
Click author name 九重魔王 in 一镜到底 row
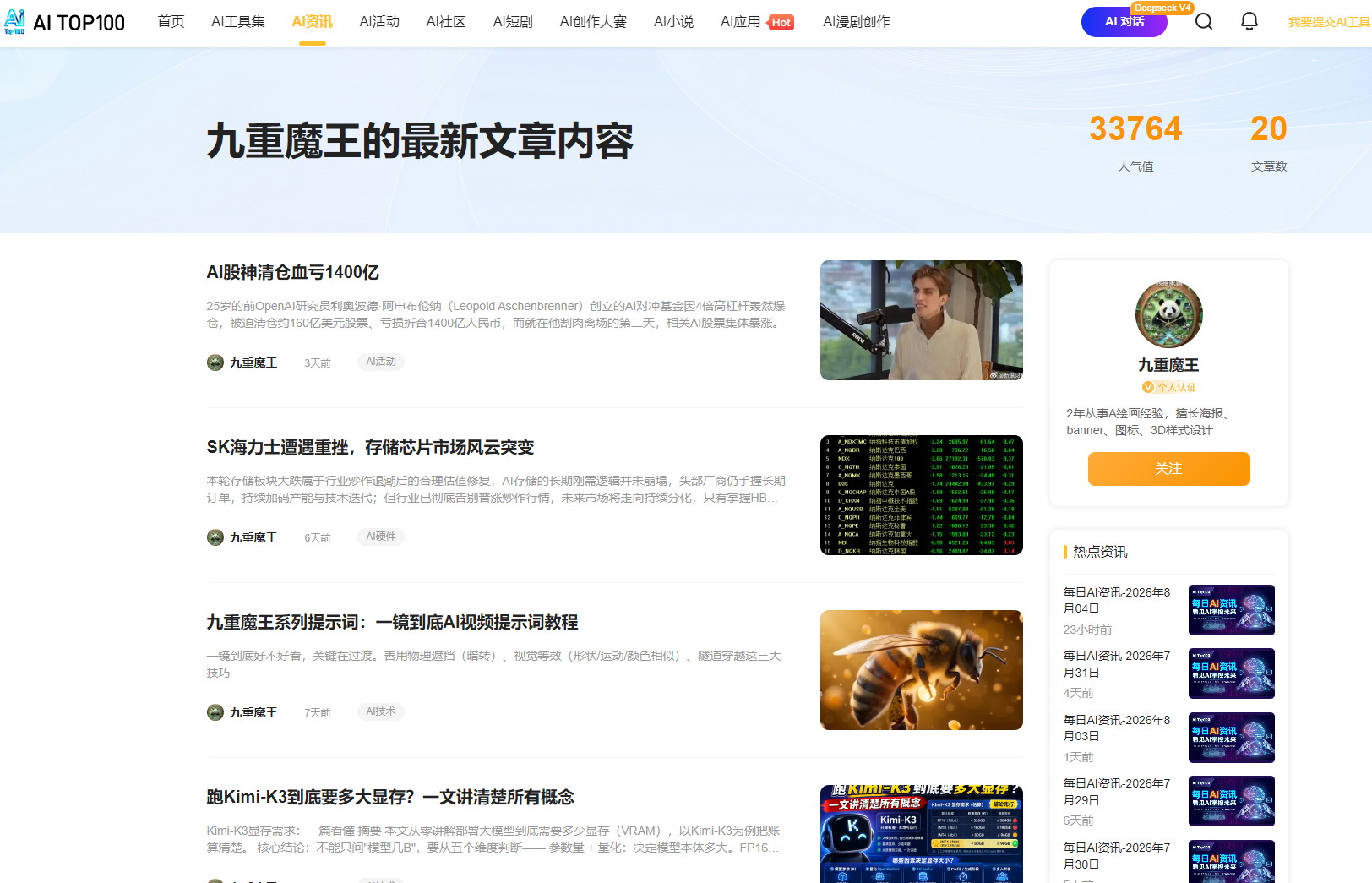coord(253,712)
